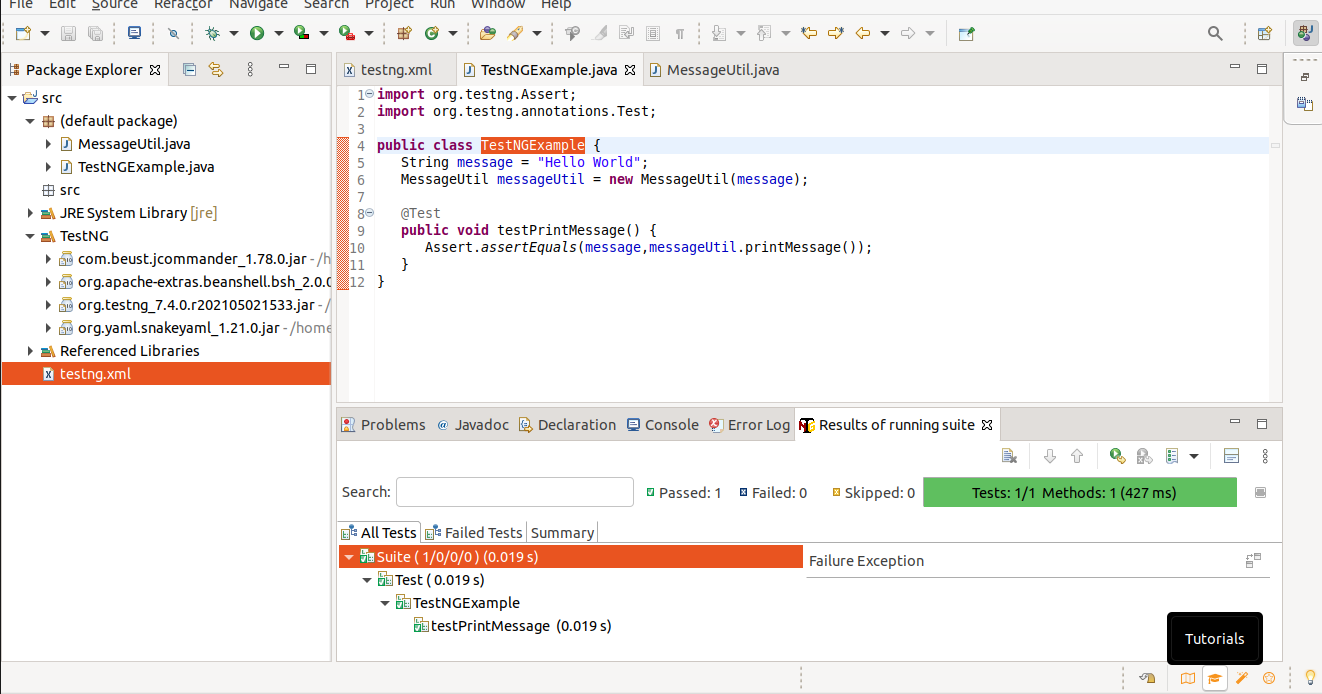
Task: Toggle Link with Editor in Package Explorer
Action: [x=218, y=69]
